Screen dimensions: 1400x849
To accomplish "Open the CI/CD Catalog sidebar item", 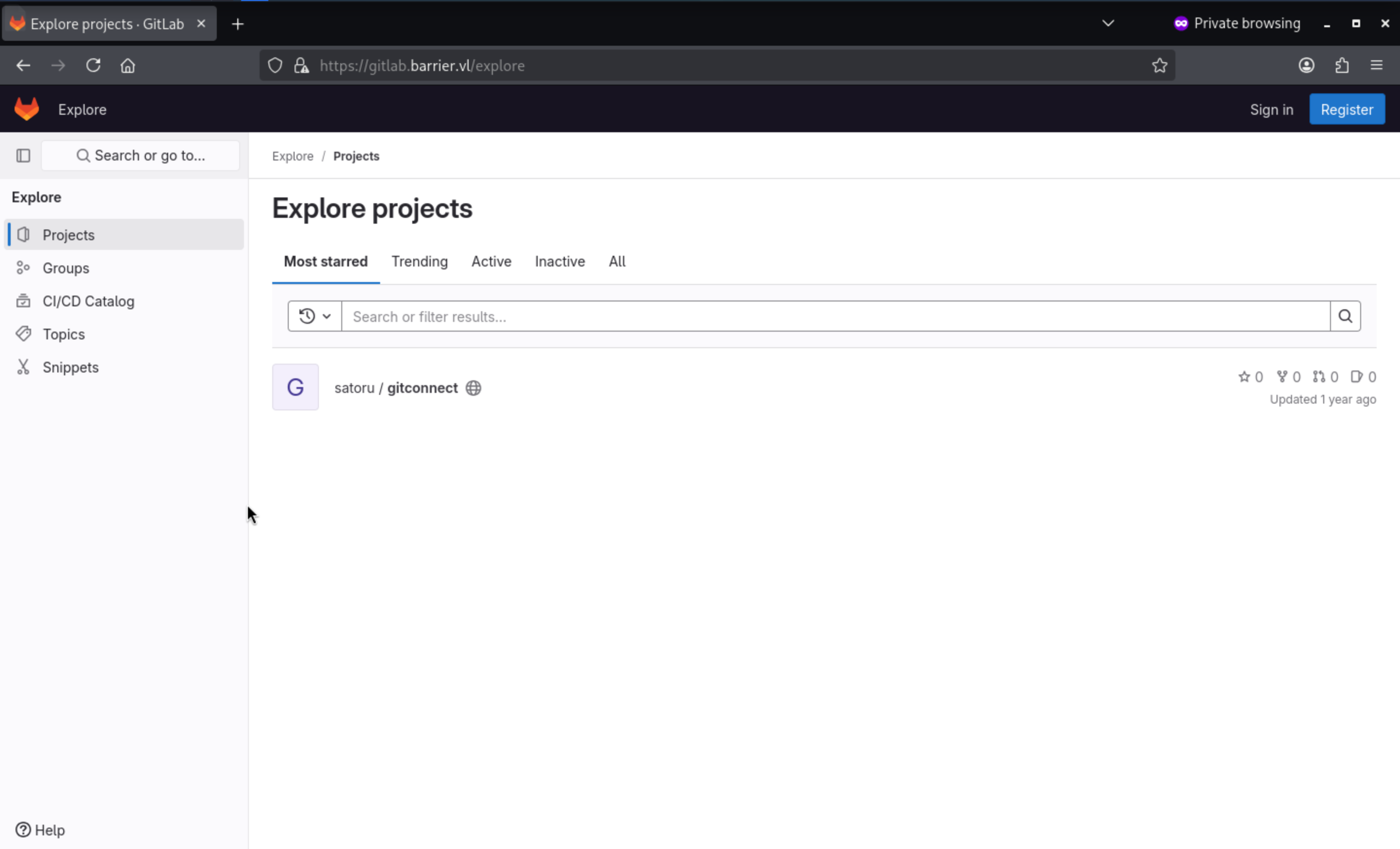I will point(88,301).
